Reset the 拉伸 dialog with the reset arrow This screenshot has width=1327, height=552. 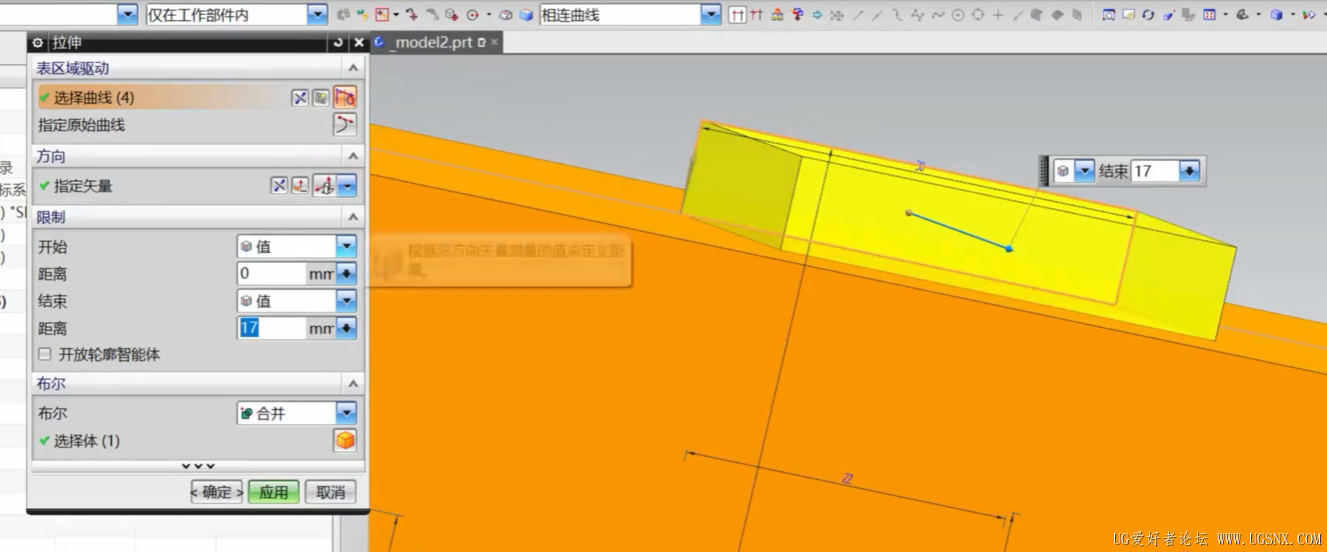tap(338, 43)
